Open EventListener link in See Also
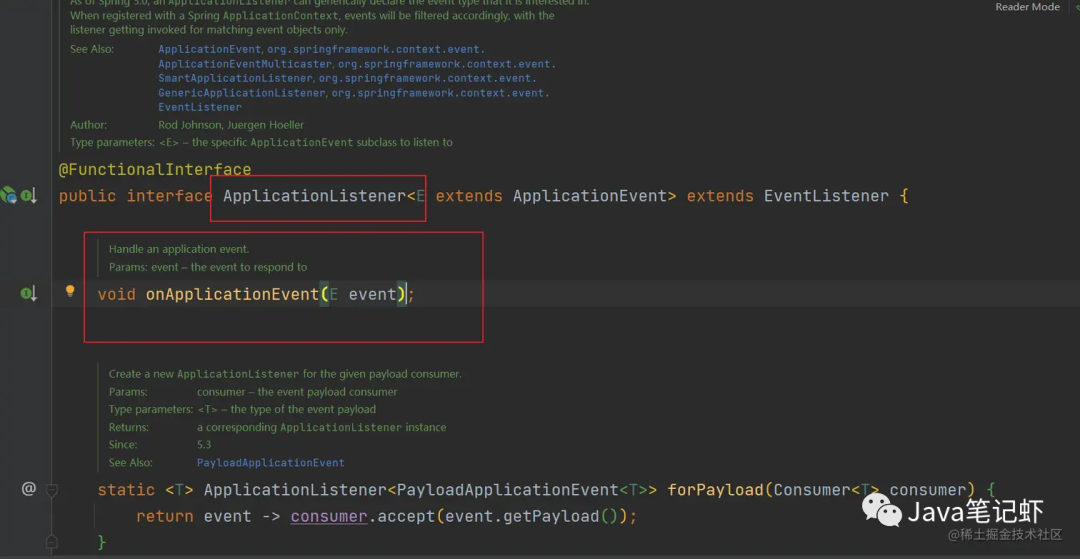The width and height of the screenshot is (1080, 559). (200, 107)
